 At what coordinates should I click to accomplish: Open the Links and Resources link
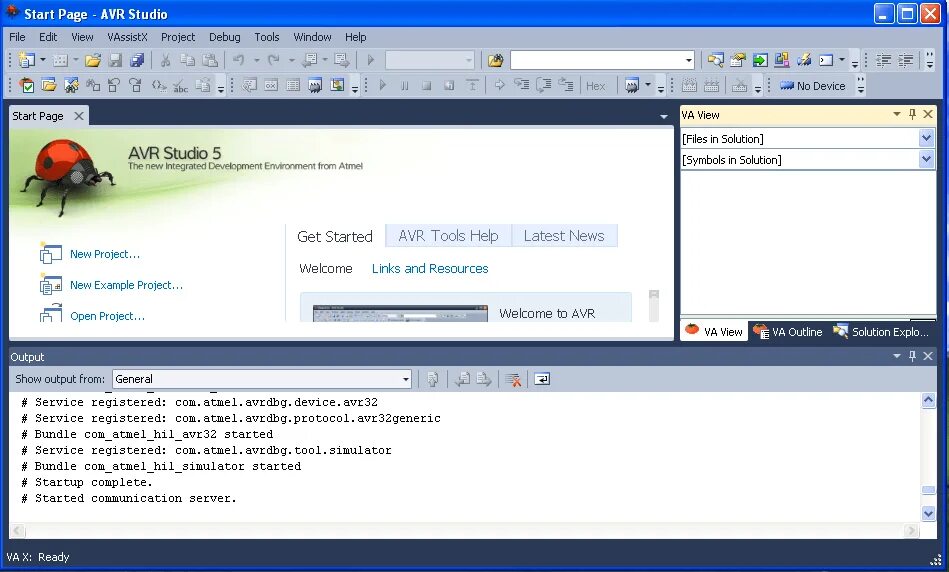click(430, 268)
